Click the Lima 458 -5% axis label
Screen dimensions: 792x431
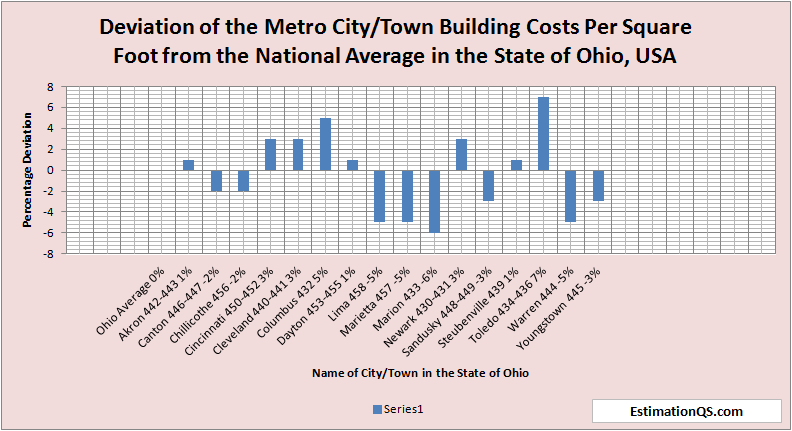[x=355, y=295]
